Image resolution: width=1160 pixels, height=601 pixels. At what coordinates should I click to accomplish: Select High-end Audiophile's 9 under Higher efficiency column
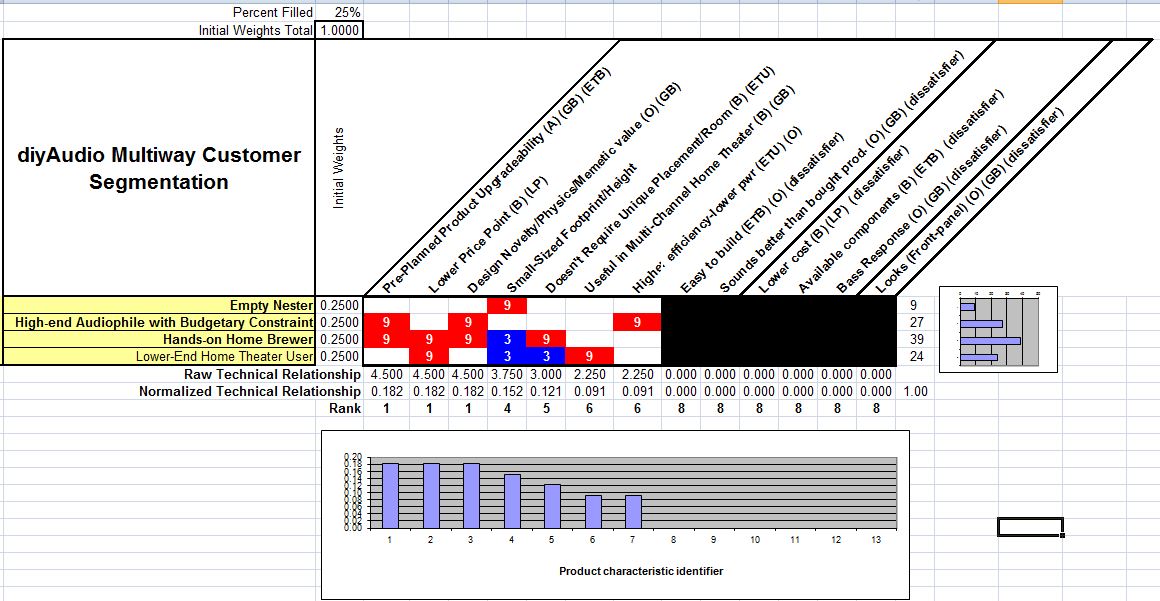click(x=637, y=322)
